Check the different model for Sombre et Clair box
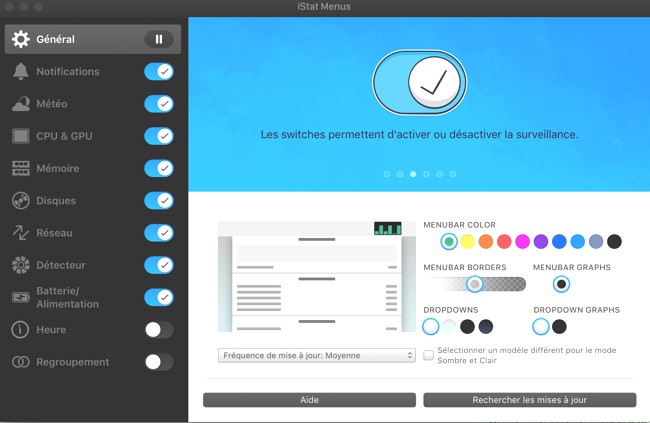Screen dimensions: 650x423 pyautogui.click(x=429, y=355)
